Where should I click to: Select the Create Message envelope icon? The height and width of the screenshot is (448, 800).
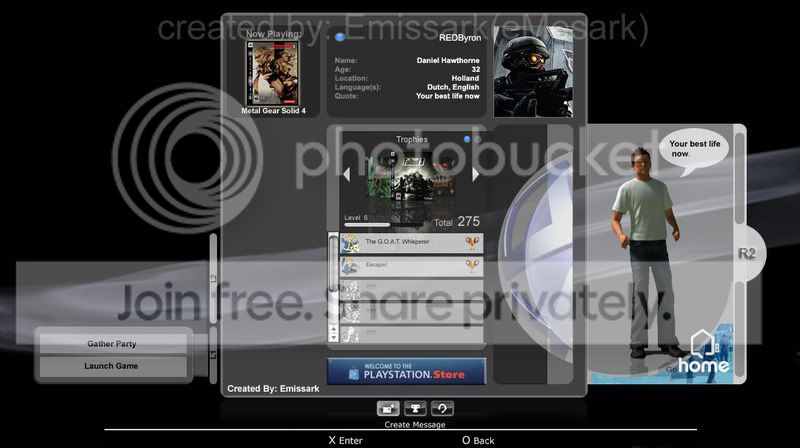tap(388, 408)
